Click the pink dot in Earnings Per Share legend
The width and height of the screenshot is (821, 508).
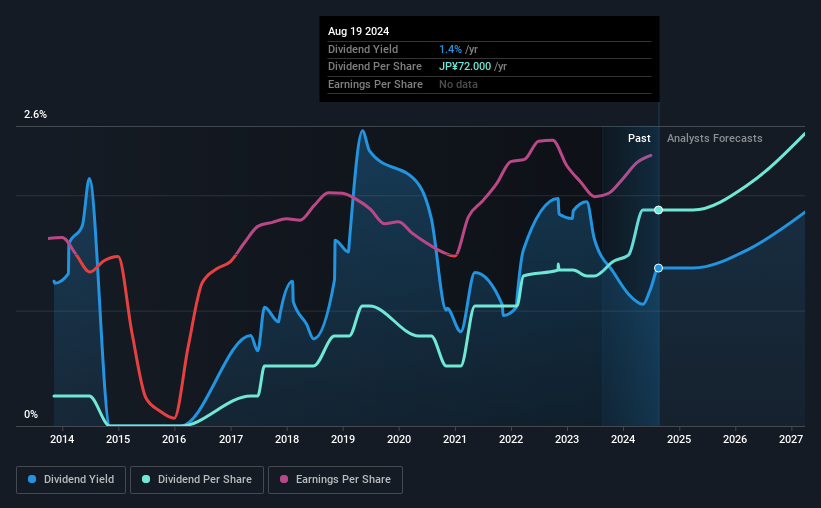pos(284,479)
